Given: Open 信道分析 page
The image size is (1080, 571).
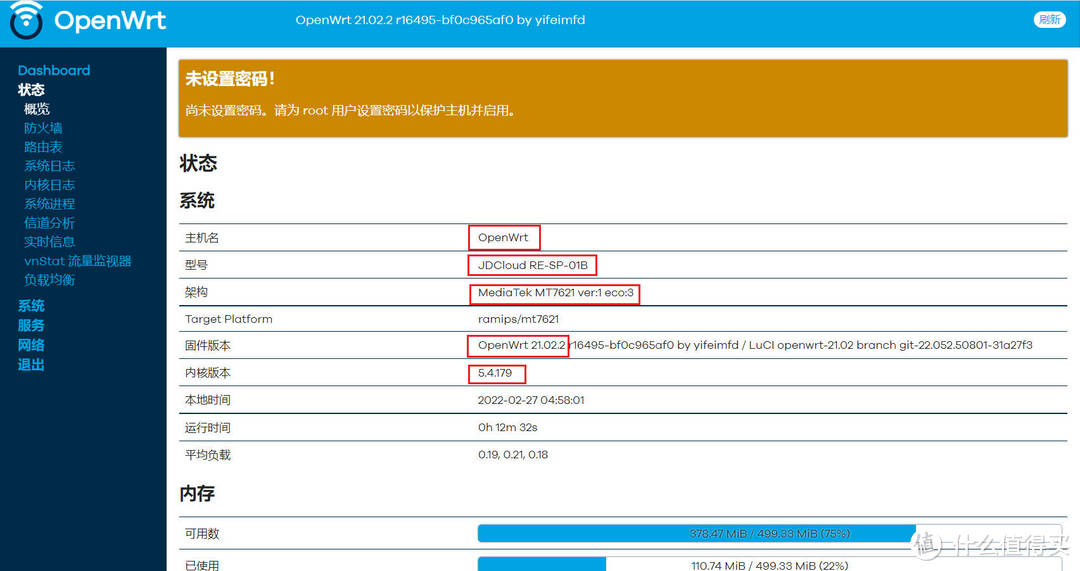Looking at the screenshot, I should click(x=49, y=222).
